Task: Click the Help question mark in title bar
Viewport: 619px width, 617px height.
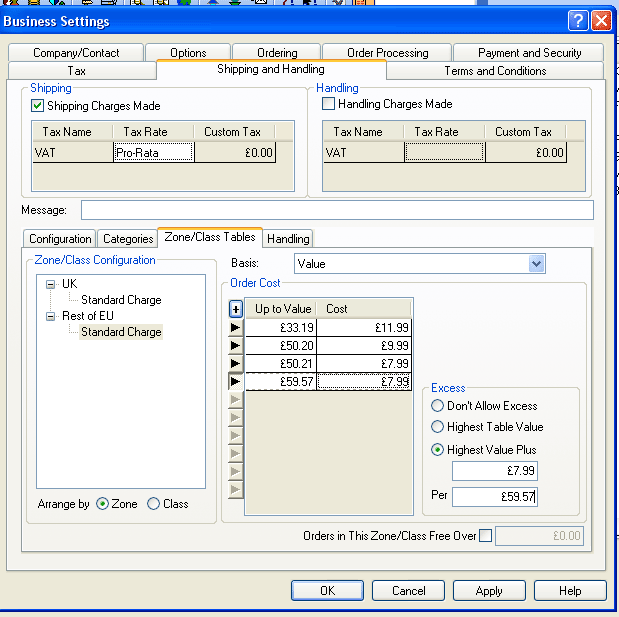Action: pyautogui.click(x=578, y=21)
